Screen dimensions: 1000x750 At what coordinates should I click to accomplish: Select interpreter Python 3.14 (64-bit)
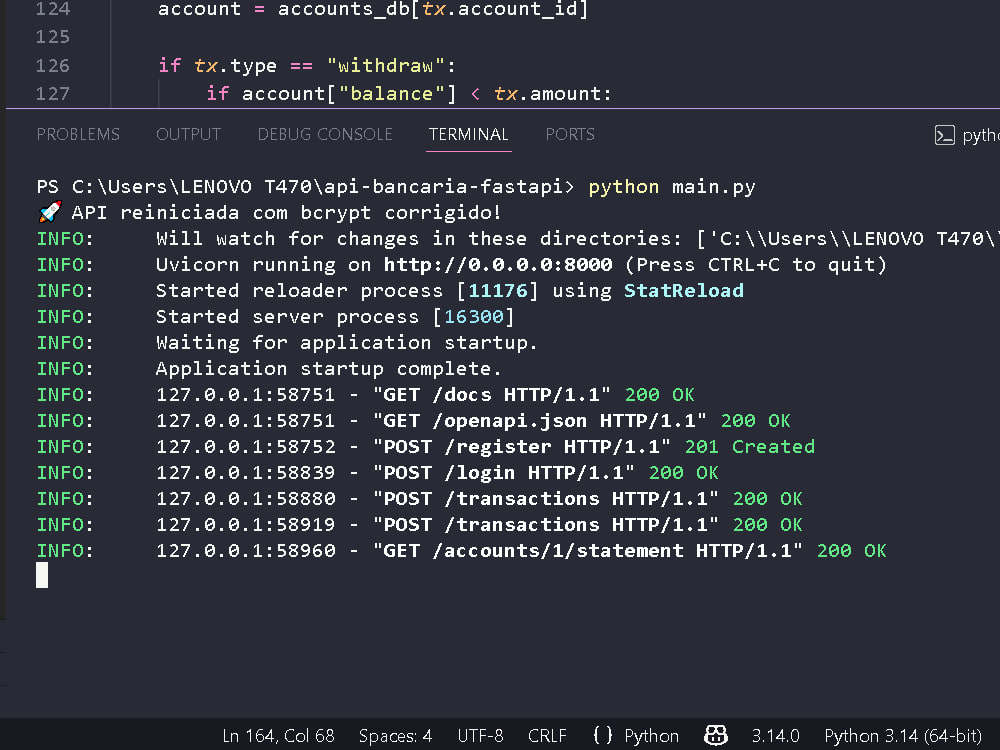[903, 736]
